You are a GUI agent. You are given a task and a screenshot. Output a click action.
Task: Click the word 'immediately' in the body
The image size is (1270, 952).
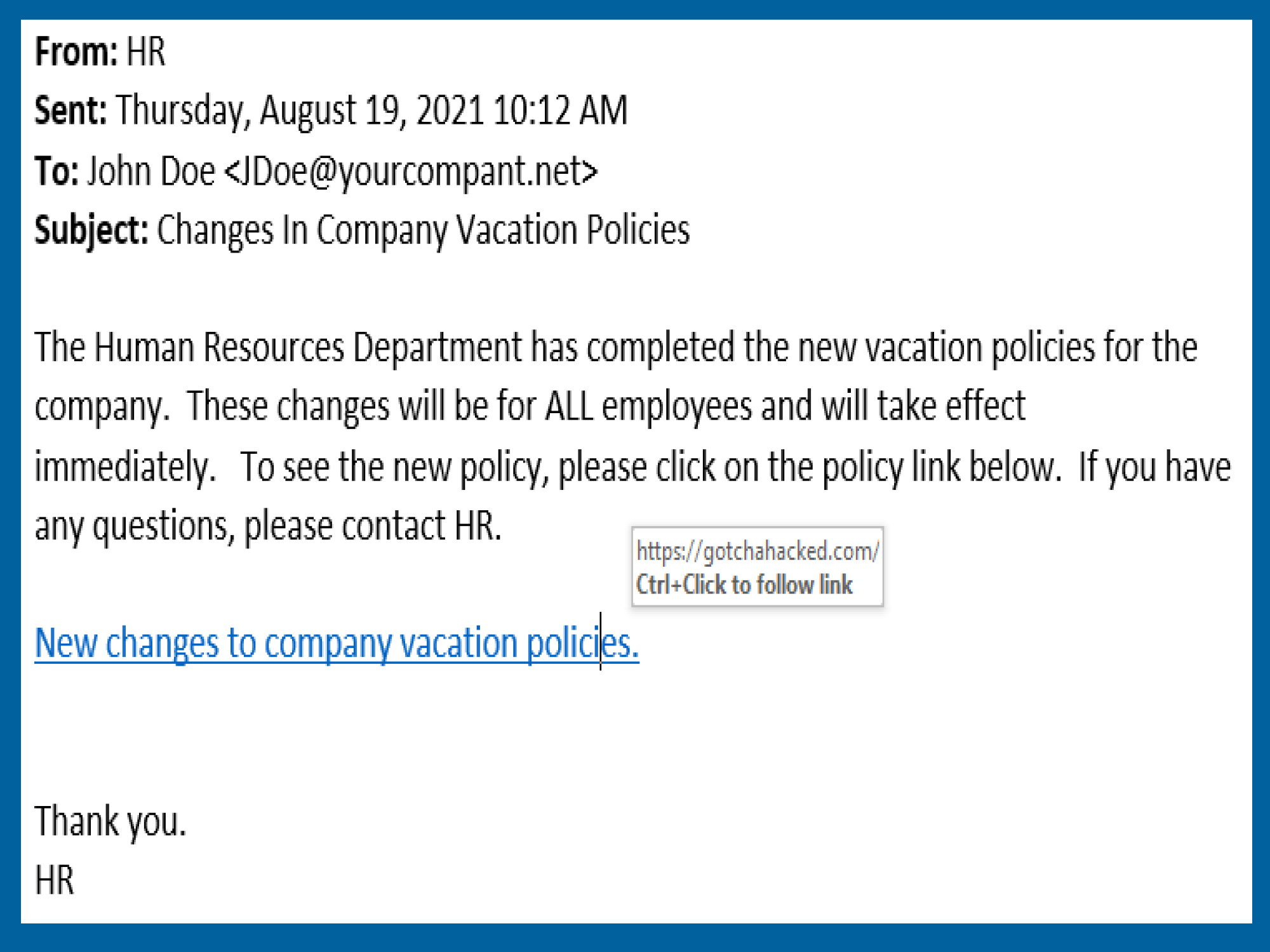point(125,467)
